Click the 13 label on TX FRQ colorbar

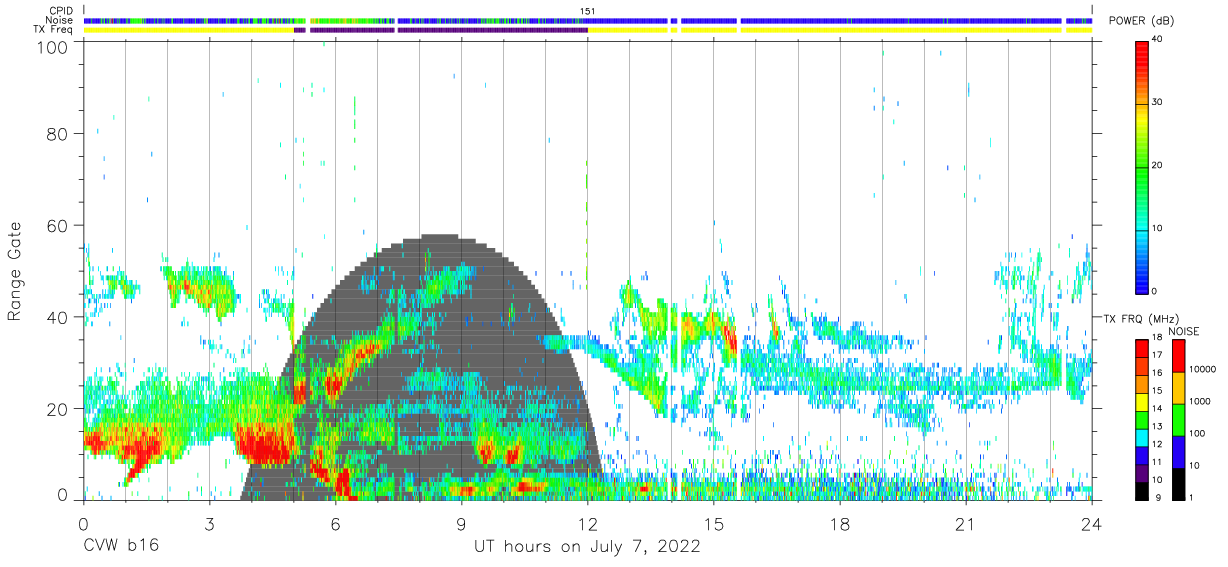click(x=1158, y=426)
